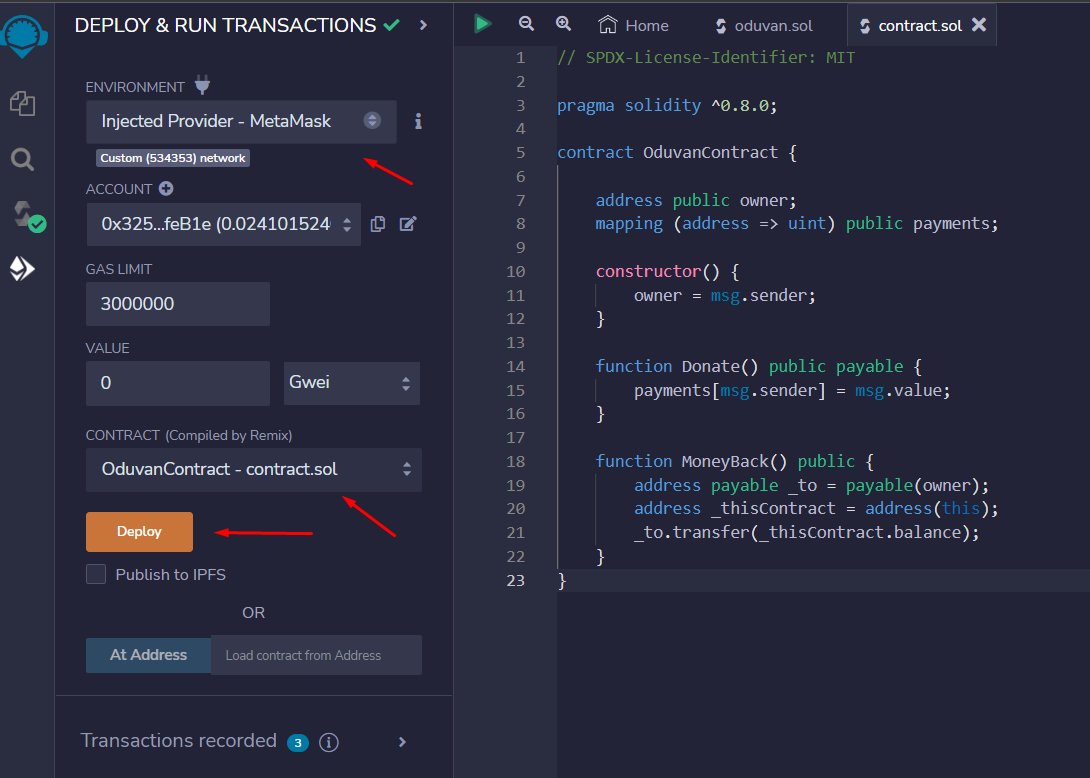The width and height of the screenshot is (1090, 778).
Task: Open the File Explorer sidebar icon
Action: click(22, 102)
